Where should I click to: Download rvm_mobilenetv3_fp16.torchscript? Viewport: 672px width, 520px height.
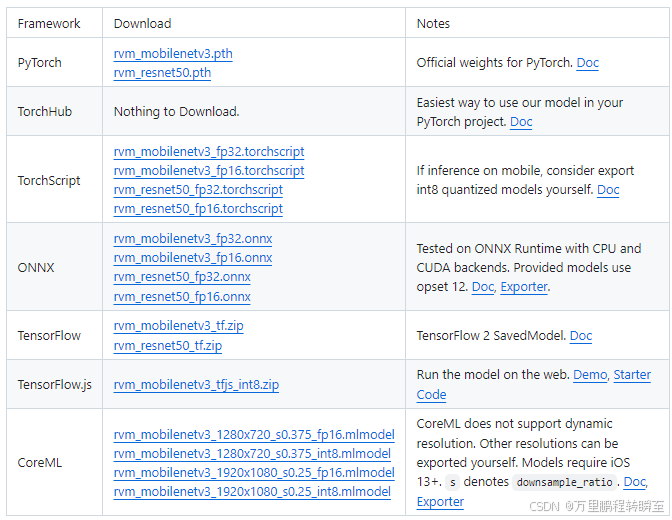click(x=209, y=171)
